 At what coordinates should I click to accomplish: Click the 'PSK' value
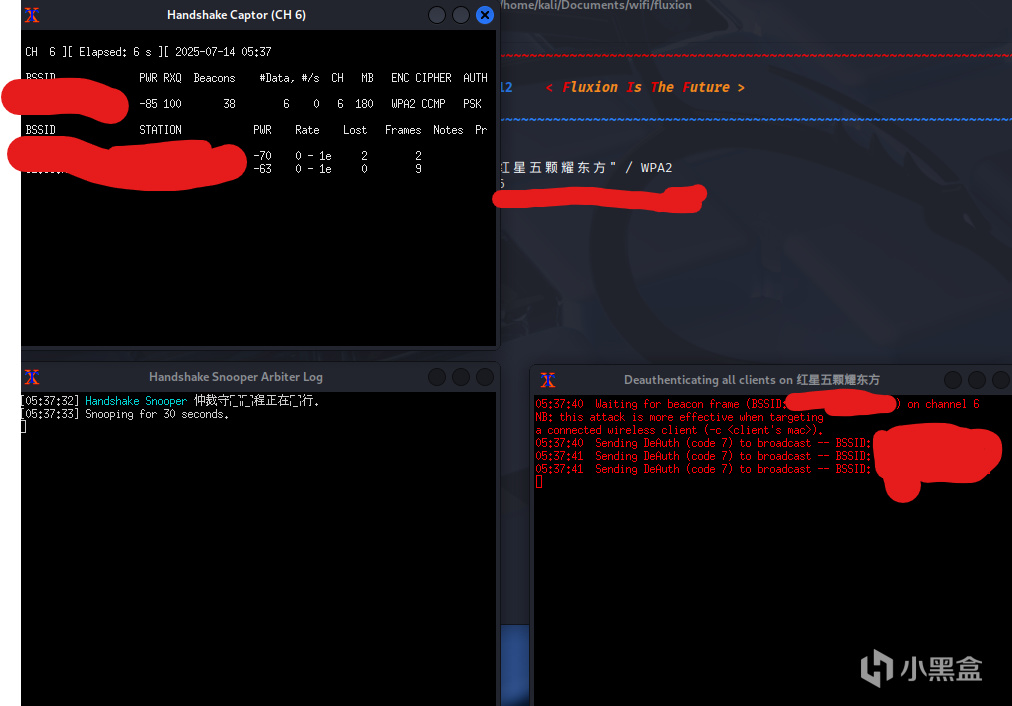(x=472, y=104)
